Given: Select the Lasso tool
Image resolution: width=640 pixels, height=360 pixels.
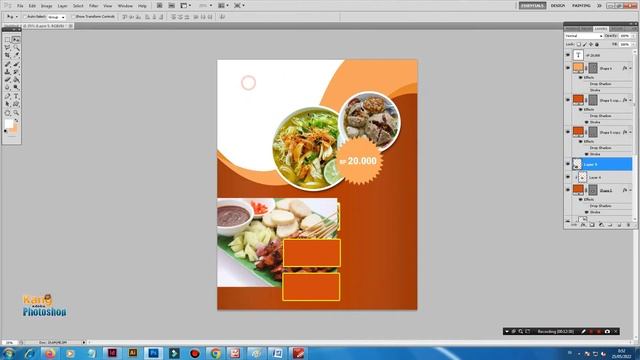Looking at the screenshot, I should [7, 47].
